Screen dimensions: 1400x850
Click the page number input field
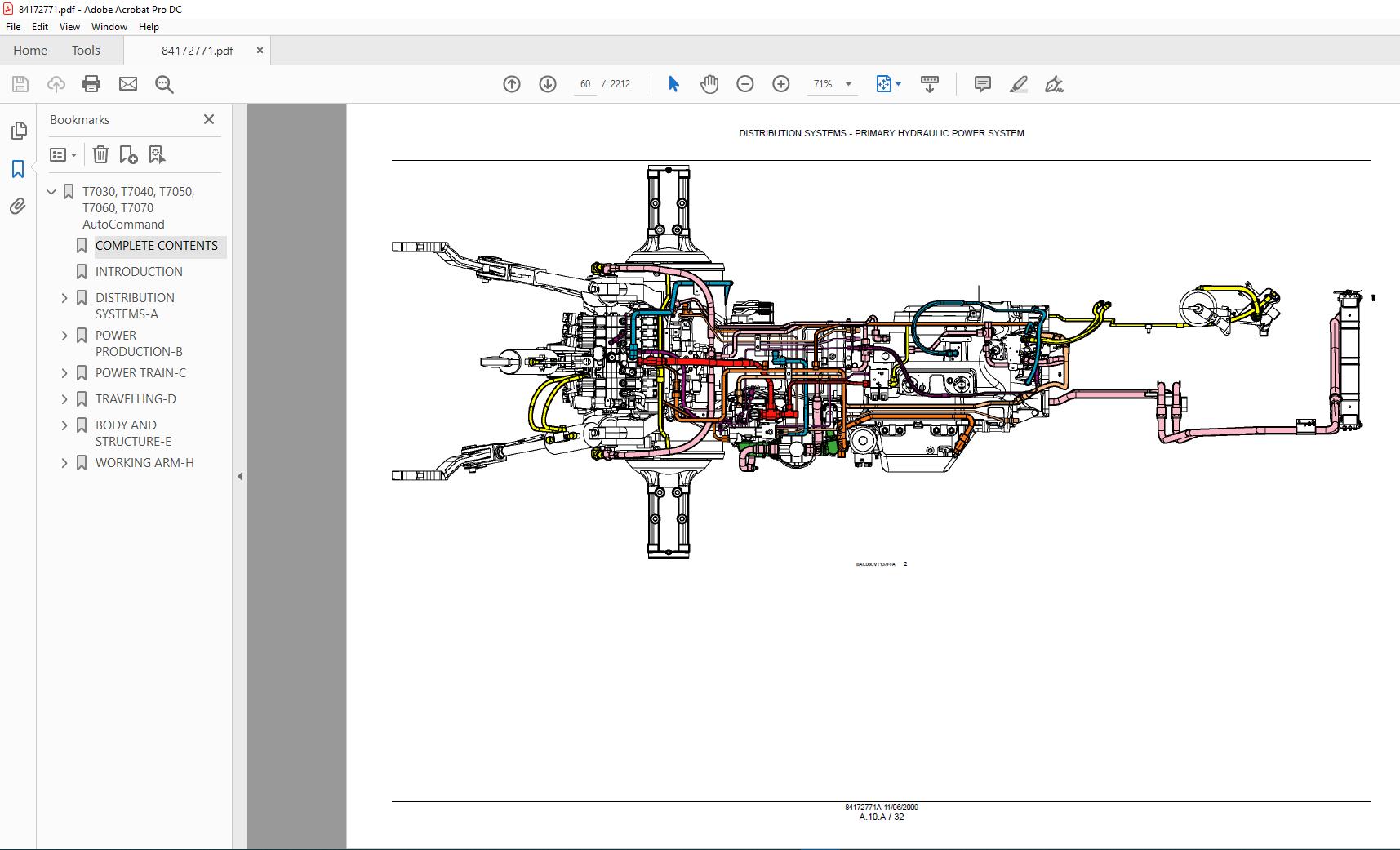point(584,84)
